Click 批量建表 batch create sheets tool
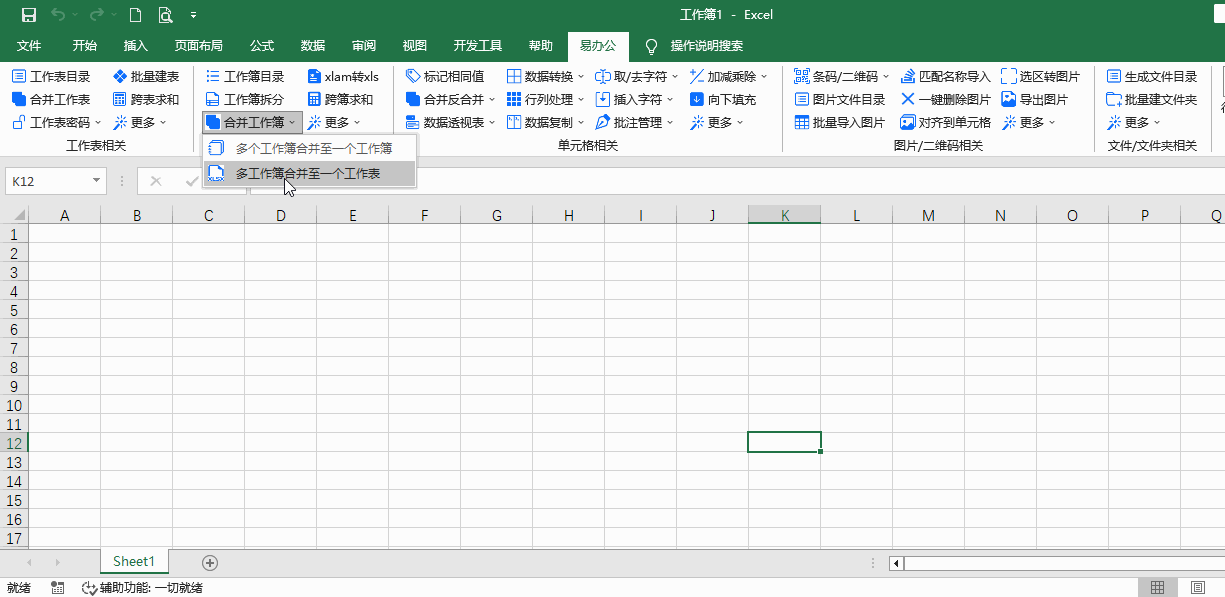Viewport: 1225px width, 597px height. click(x=146, y=76)
